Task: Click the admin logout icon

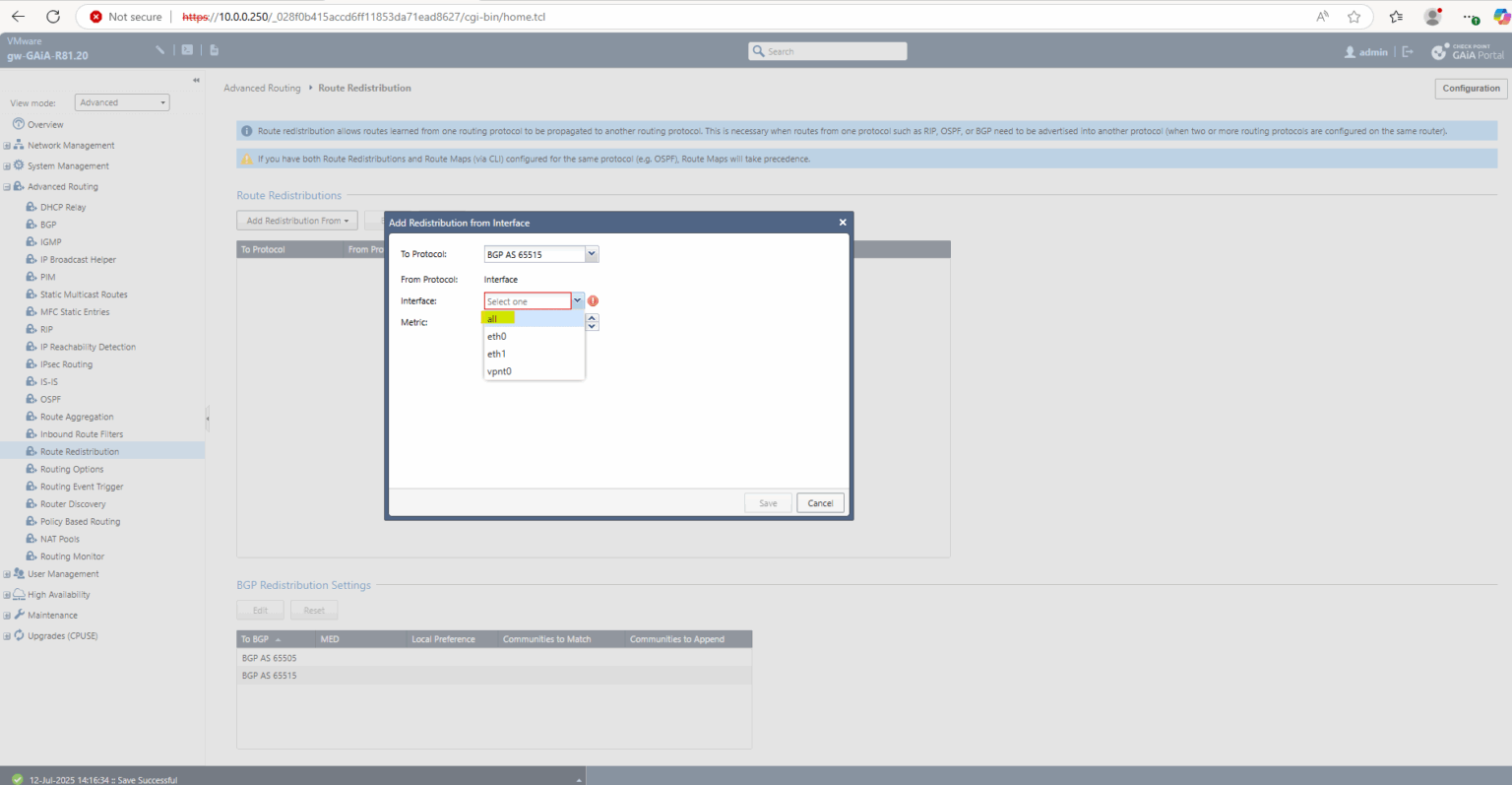Action: coord(1408,52)
